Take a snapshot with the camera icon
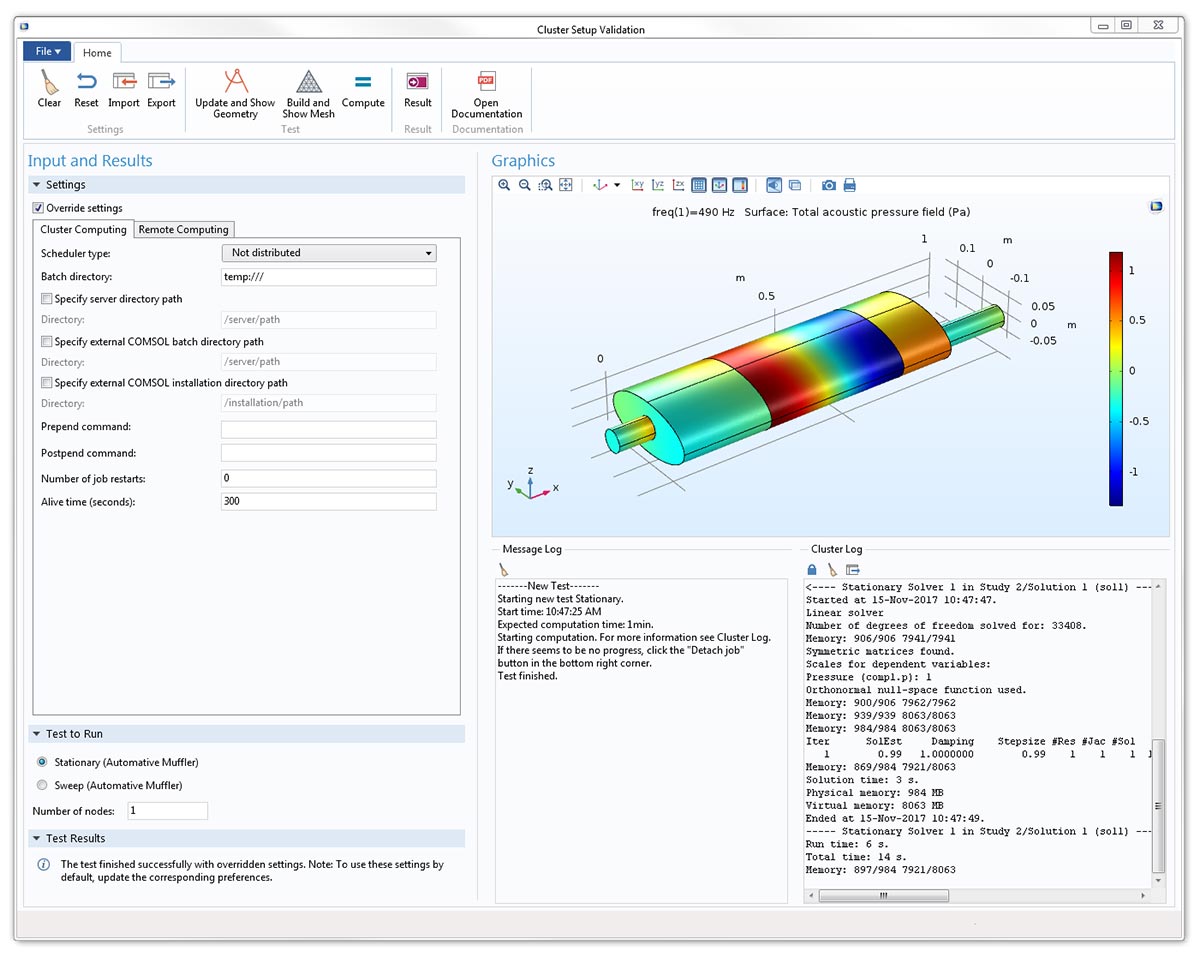 pyautogui.click(x=829, y=185)
